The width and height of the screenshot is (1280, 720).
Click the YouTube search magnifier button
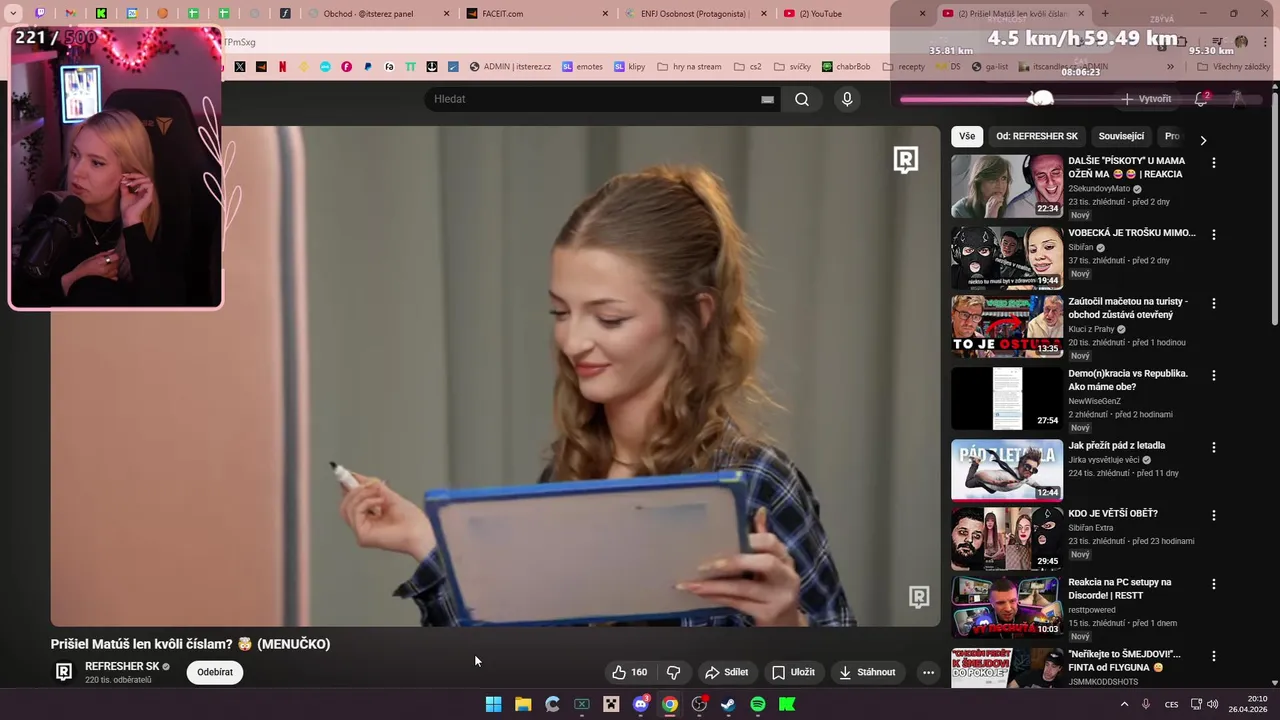click(802, 99)
